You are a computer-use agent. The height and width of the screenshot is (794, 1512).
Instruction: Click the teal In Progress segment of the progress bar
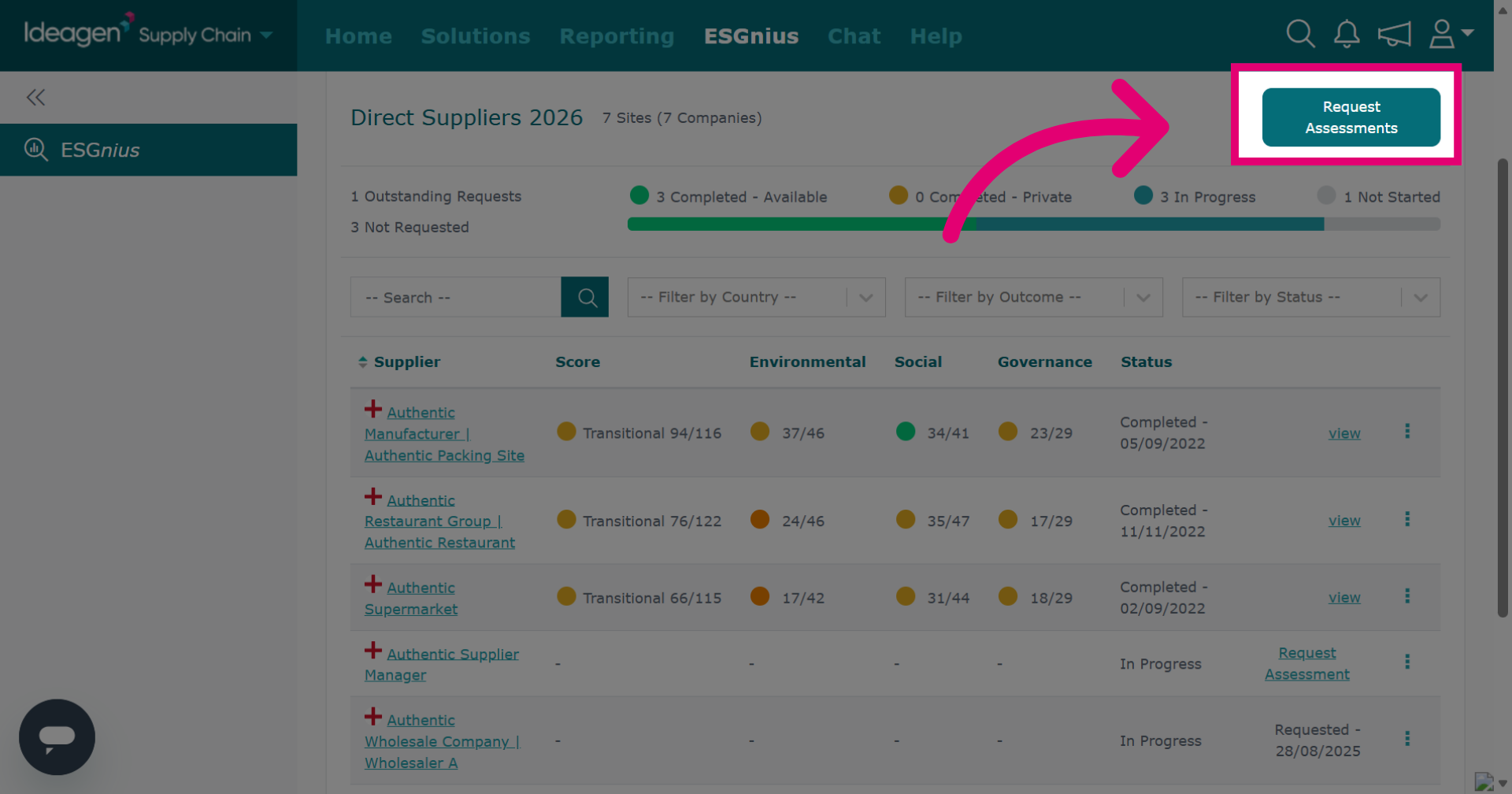[1150, 224]
